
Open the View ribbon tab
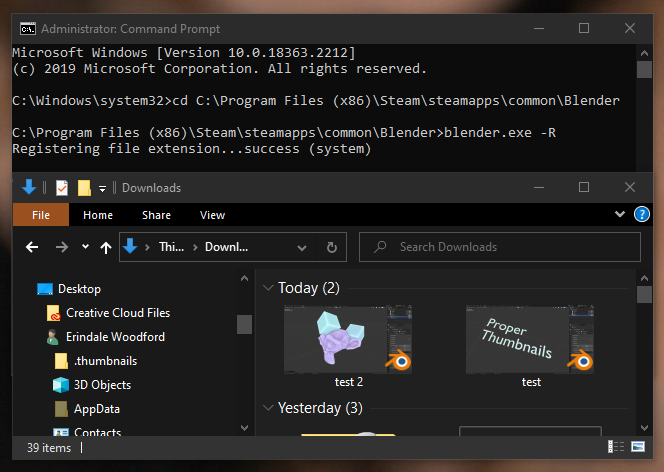[x=212, y=215]
